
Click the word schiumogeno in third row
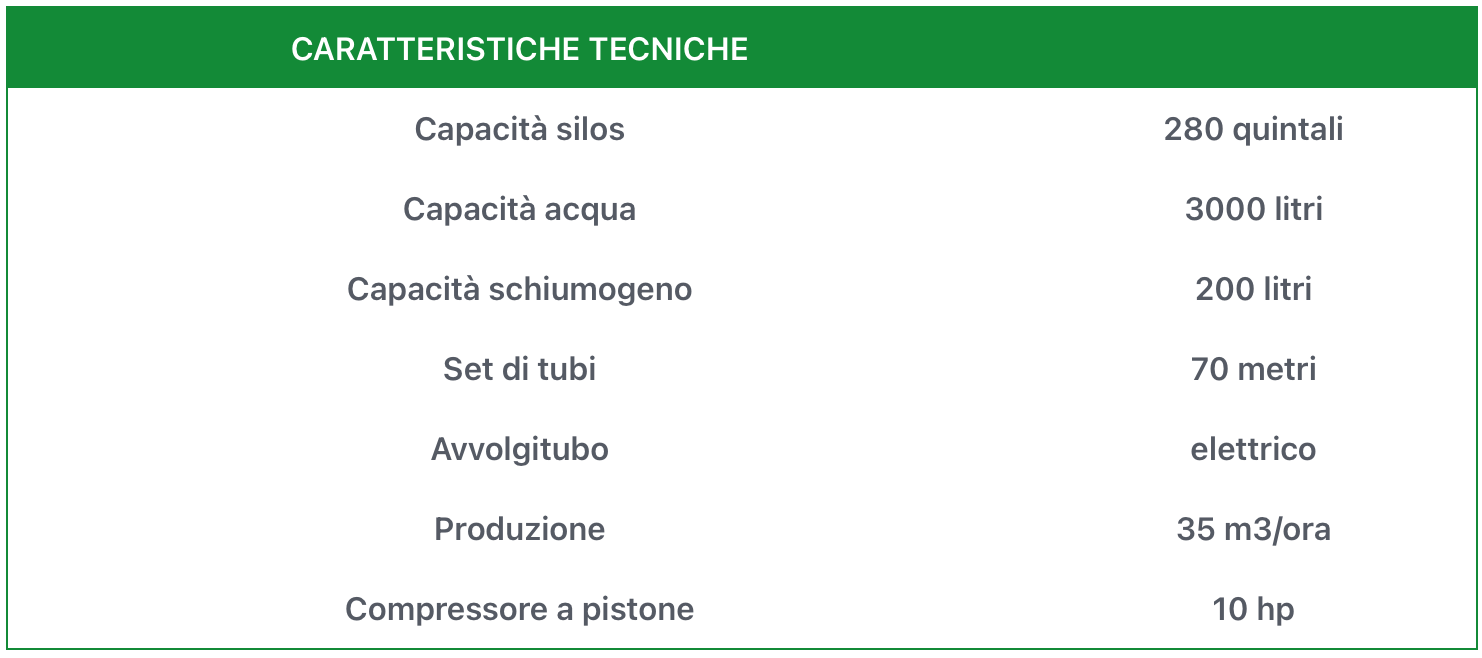click(x=590, y=291)
